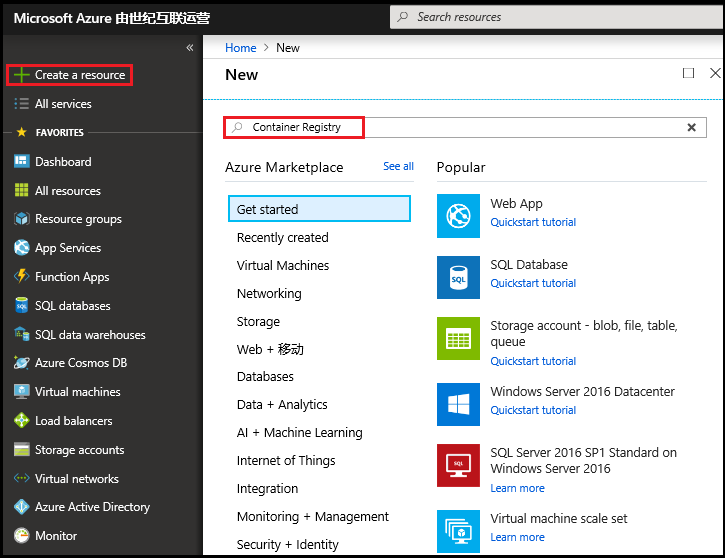Select the Integration marketplace category
Screen dimensions: 725x559
(267, 489)
